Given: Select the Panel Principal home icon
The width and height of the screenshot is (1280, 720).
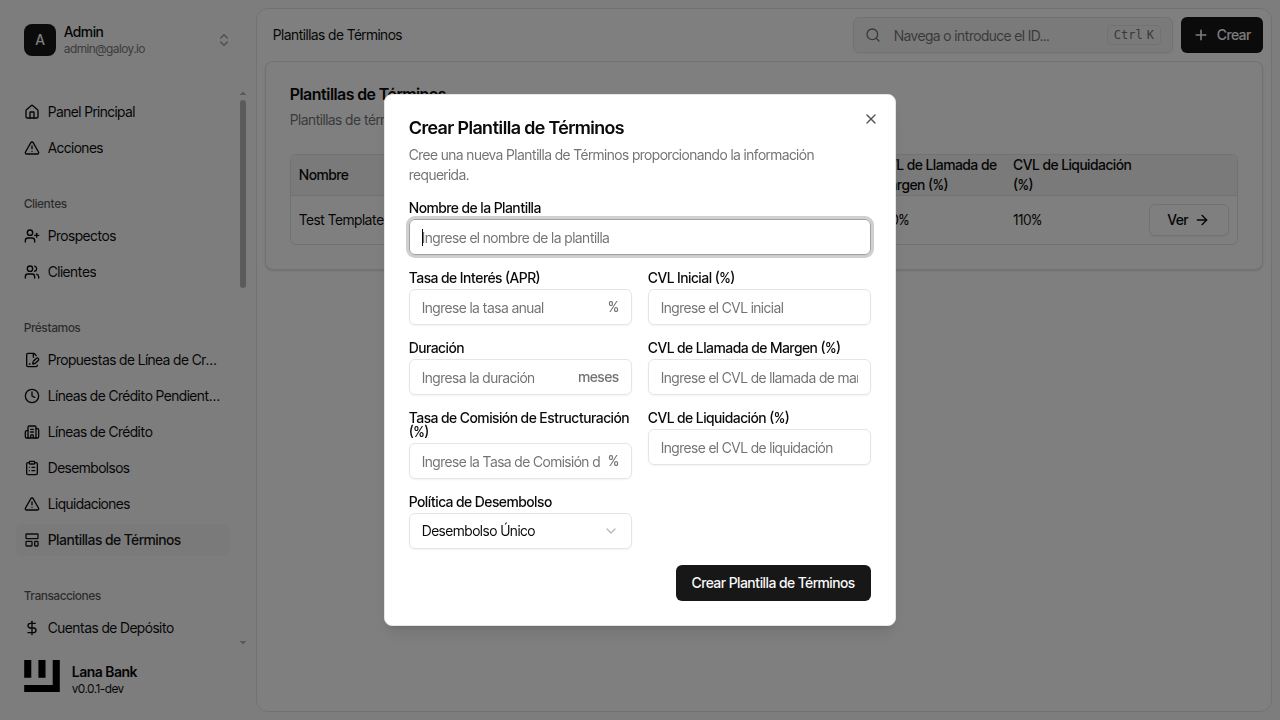Looking at the screenshot, I should tap(33, 111).
